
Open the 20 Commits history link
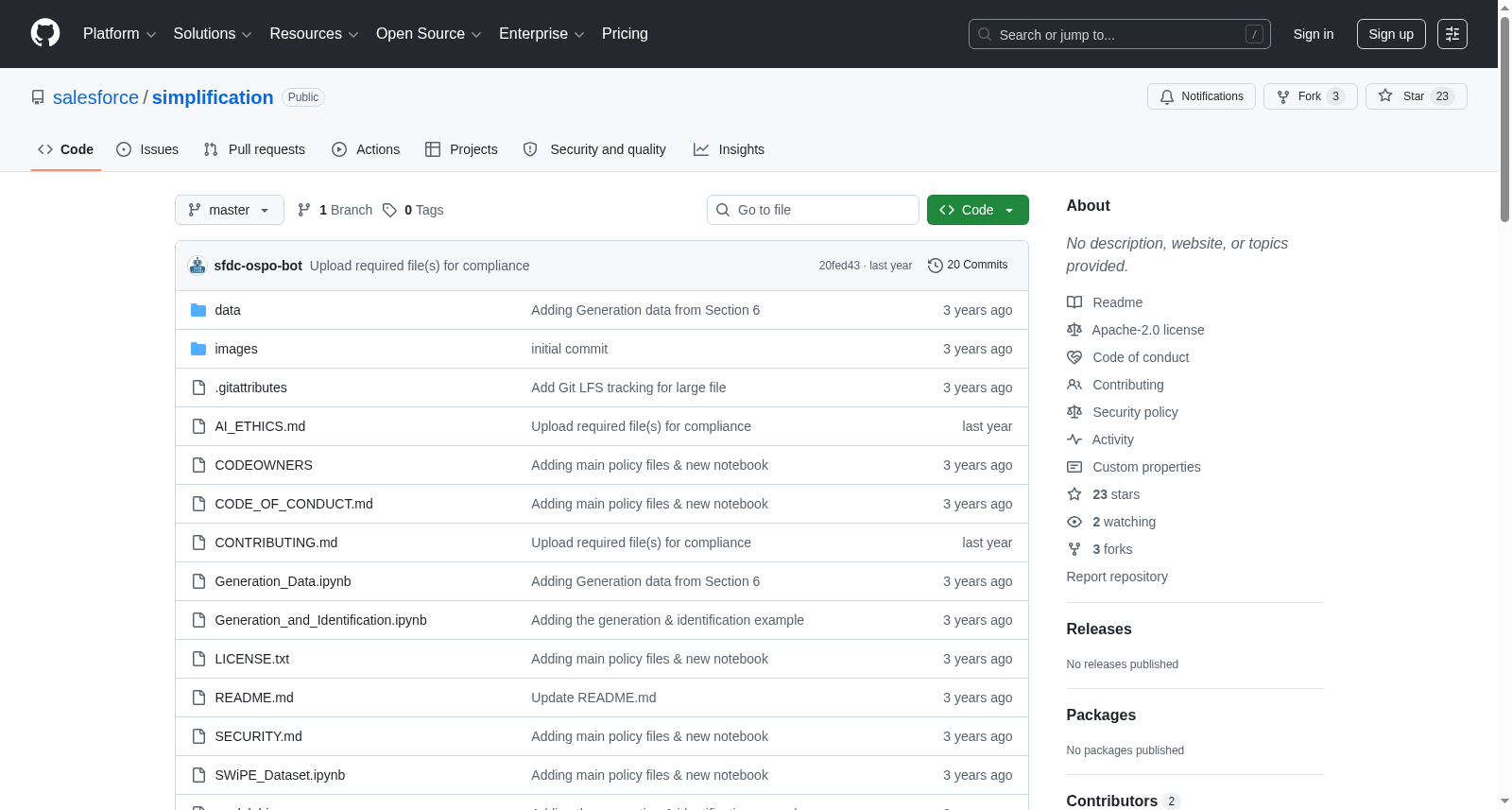(x=969, y=266)
